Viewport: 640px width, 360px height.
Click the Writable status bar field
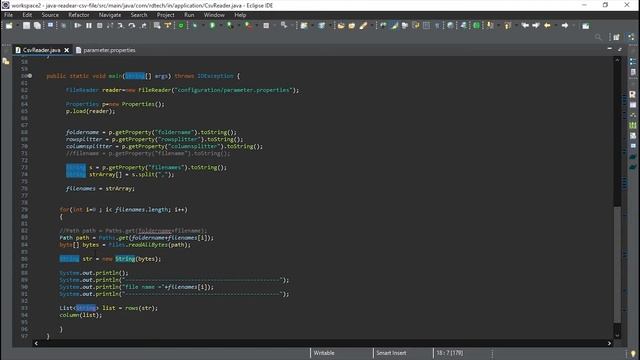pyautogui.click(x=324, y=353)
